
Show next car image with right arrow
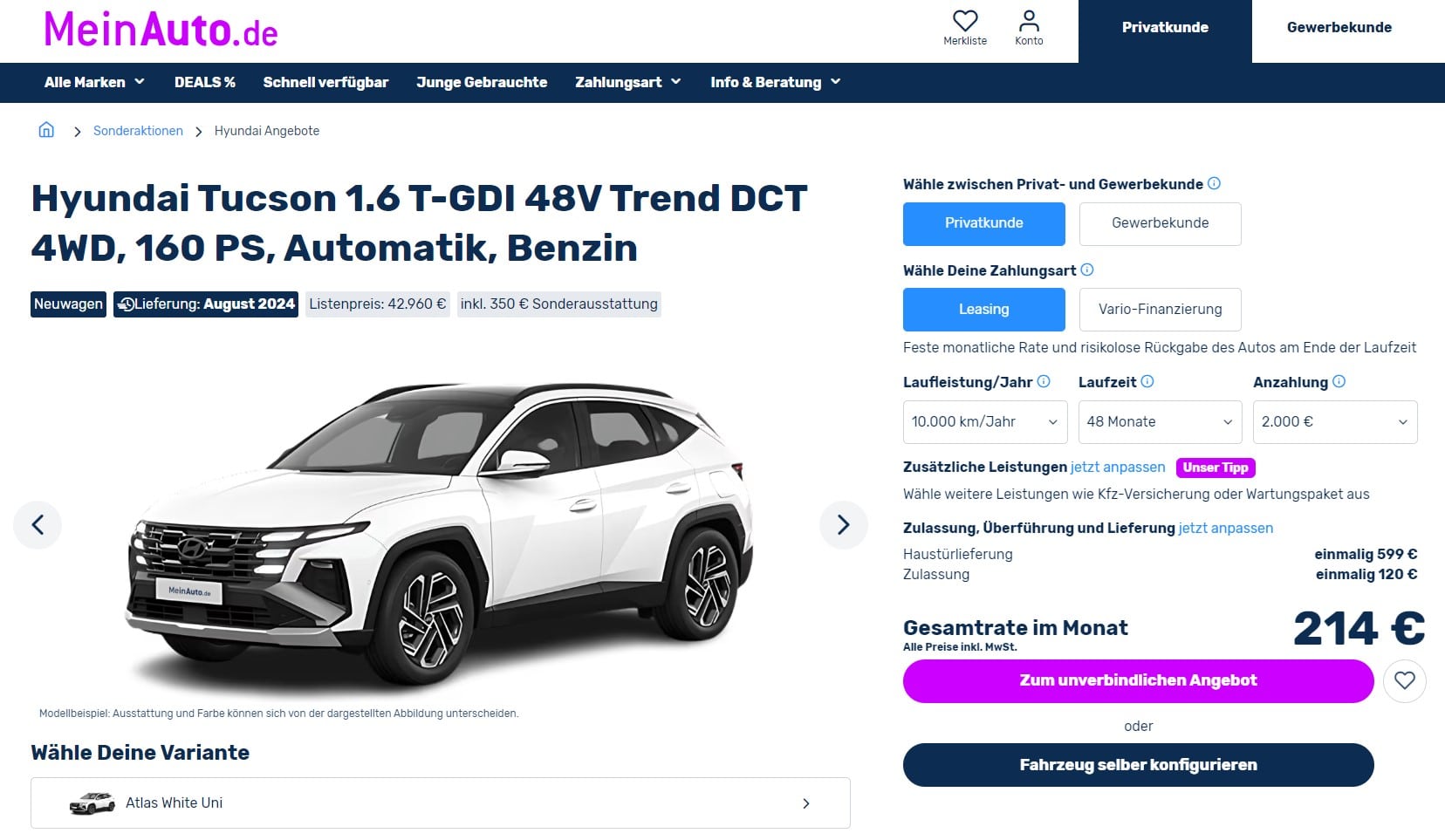pos(843,524)
